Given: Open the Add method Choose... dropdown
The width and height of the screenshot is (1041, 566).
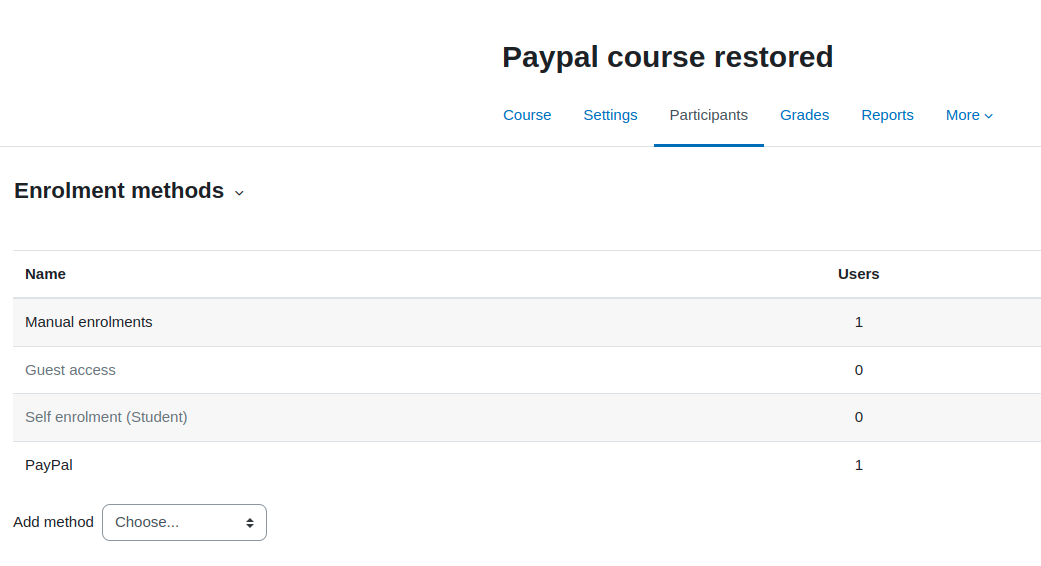Looking at the screenshot, I should 185,522.
